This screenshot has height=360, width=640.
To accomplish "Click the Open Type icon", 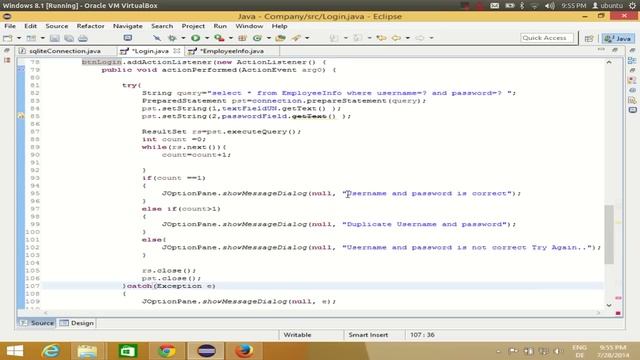I will coord(280,38).
